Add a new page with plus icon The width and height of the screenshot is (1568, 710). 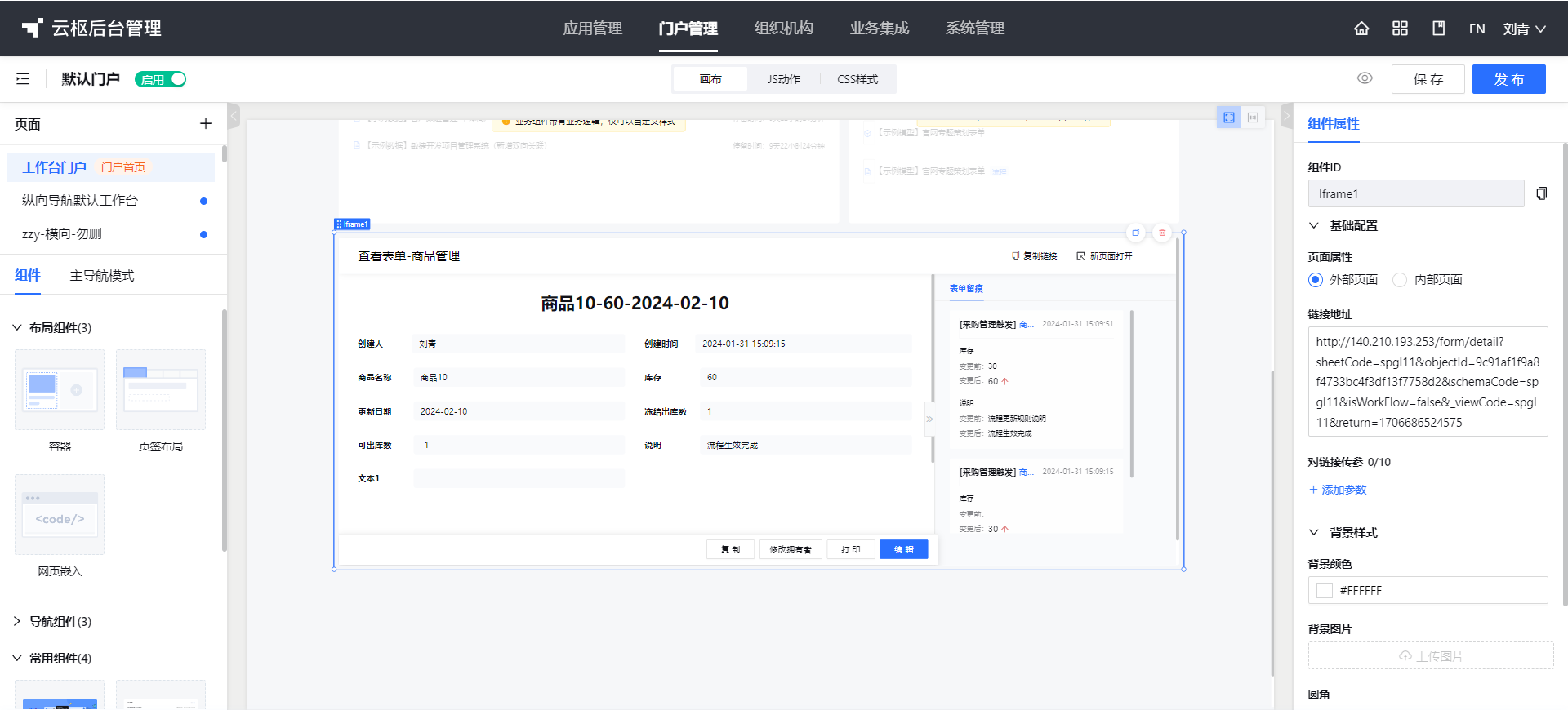tap(206, 123)
